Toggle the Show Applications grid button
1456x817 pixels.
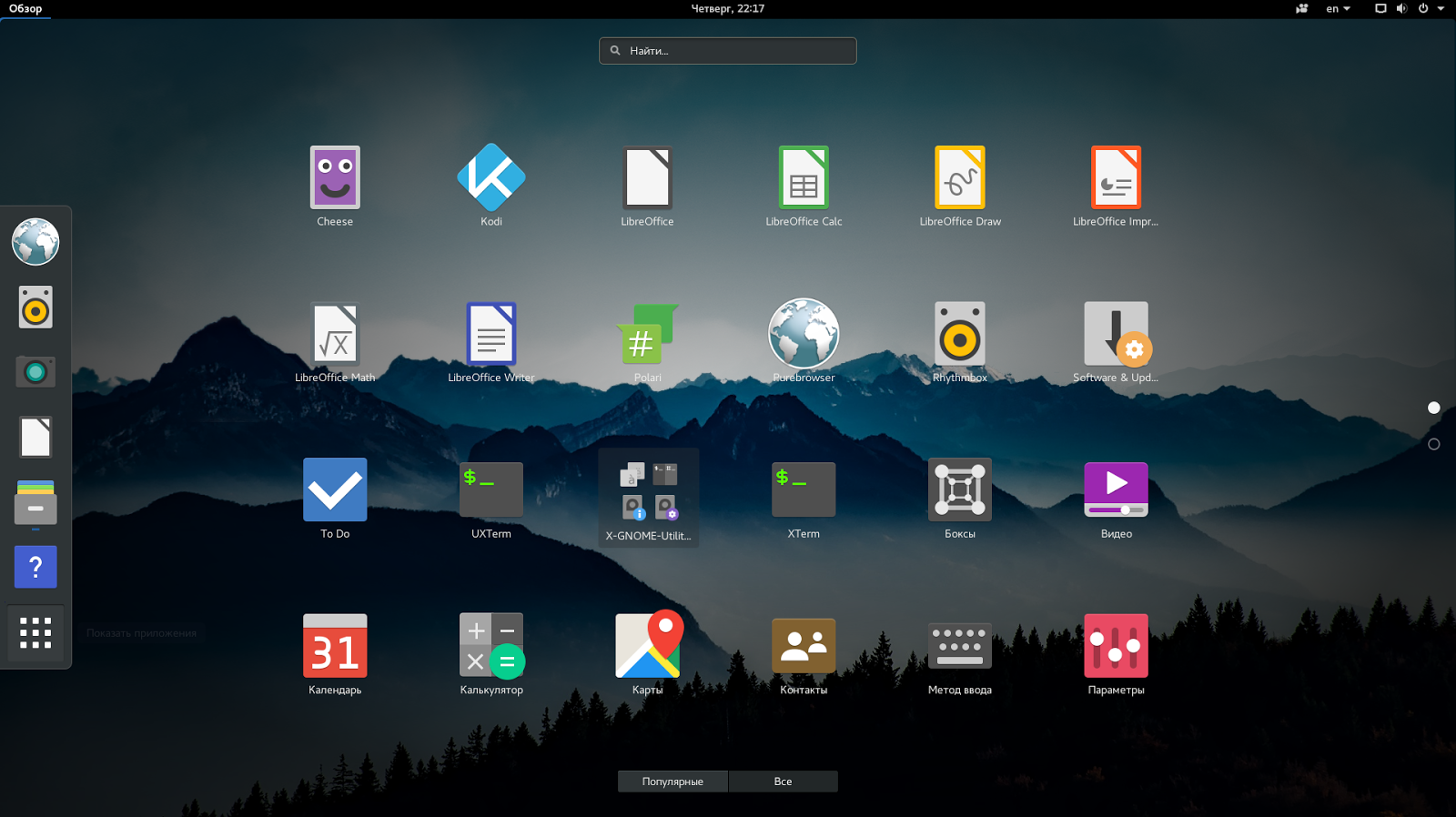(35, 632)
